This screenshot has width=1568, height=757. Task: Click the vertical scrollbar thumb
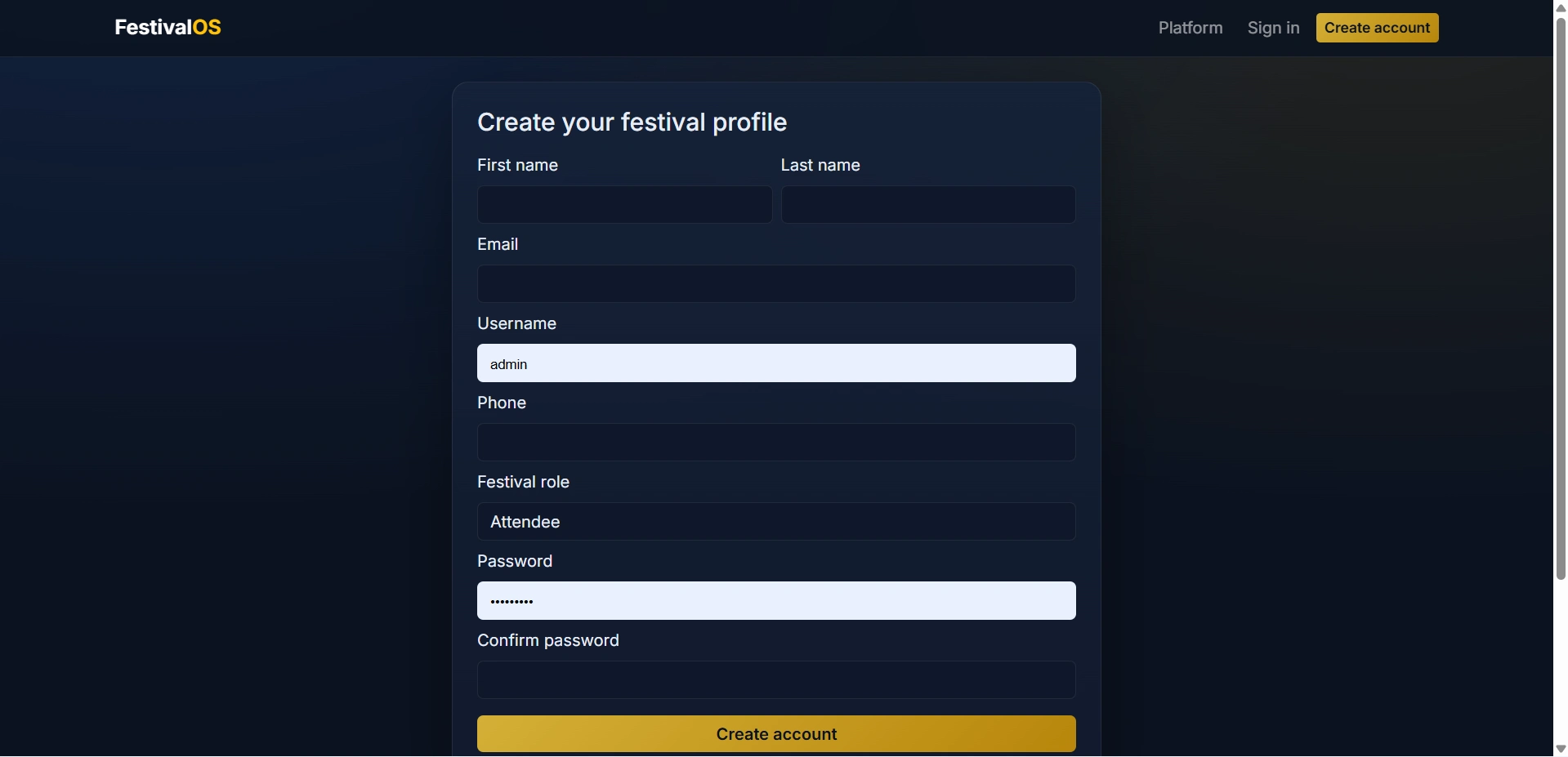click(1560, 298)
